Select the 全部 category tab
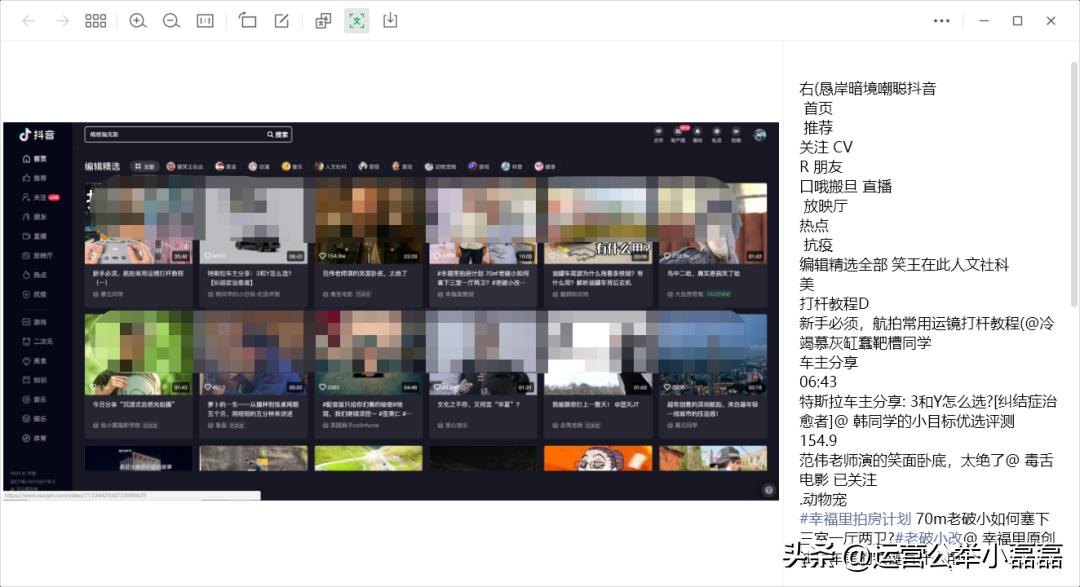 (x=143, y=166)
